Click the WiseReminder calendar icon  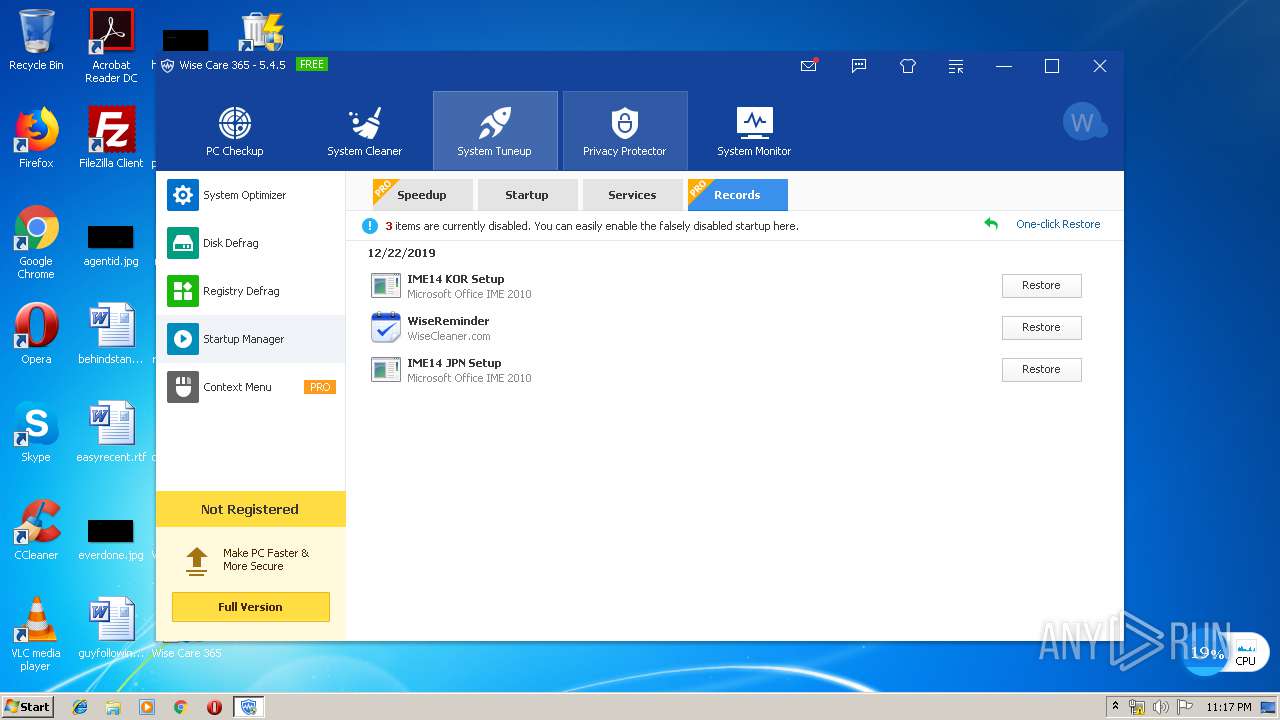[386, 328]
